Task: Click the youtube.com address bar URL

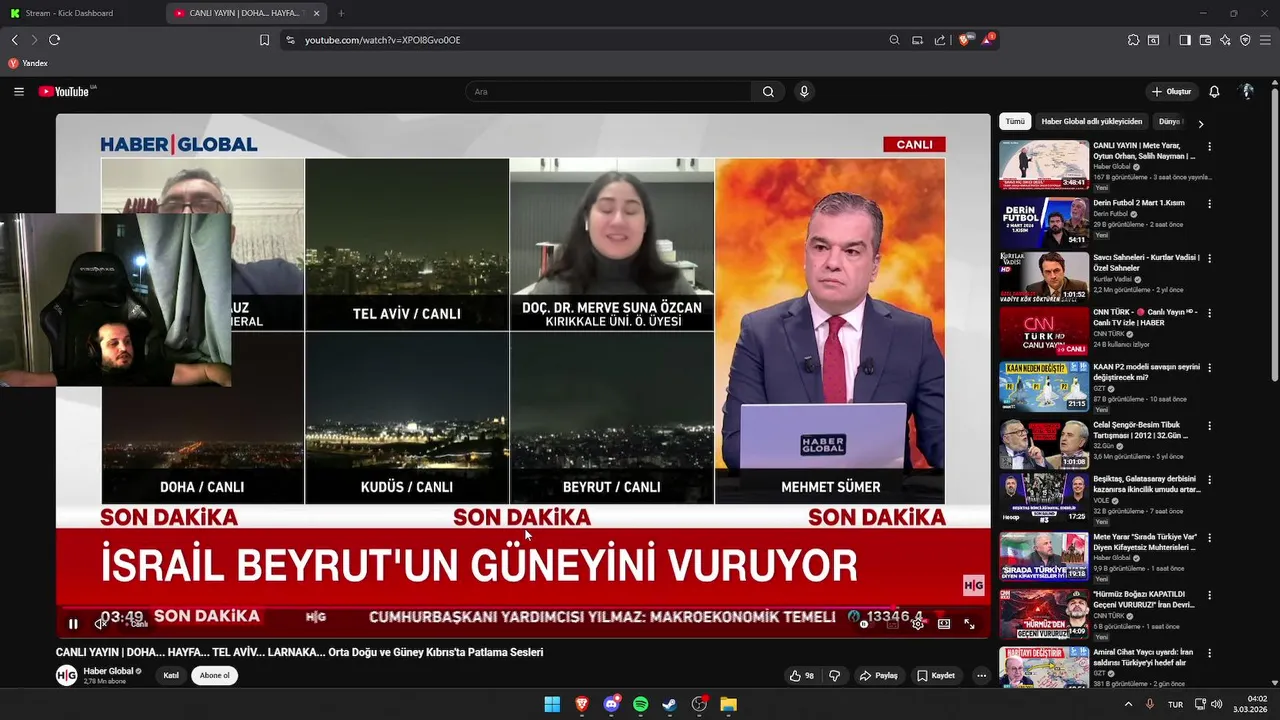Action: tap(382, 40)
